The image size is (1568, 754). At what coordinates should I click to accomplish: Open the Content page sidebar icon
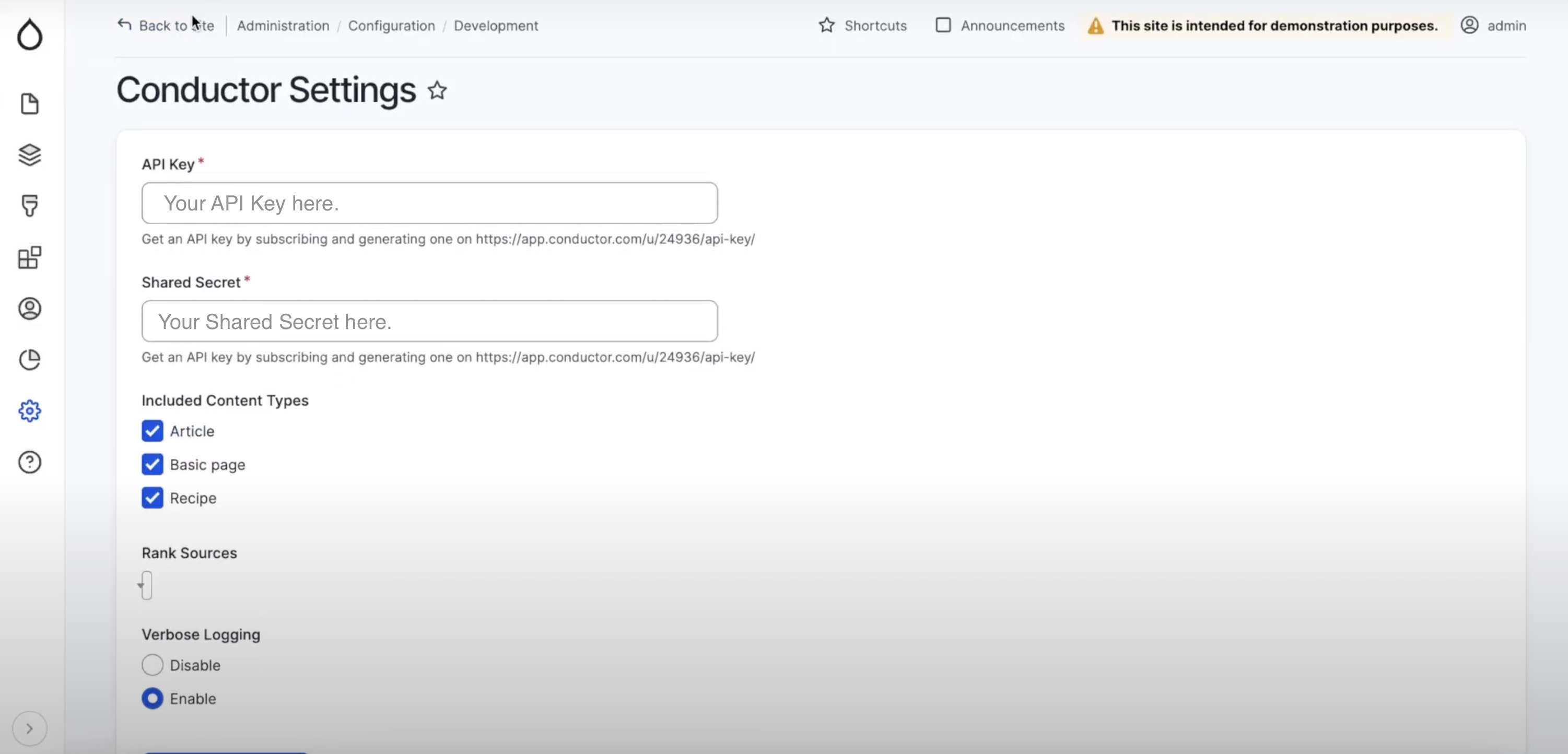pos(29,104)
